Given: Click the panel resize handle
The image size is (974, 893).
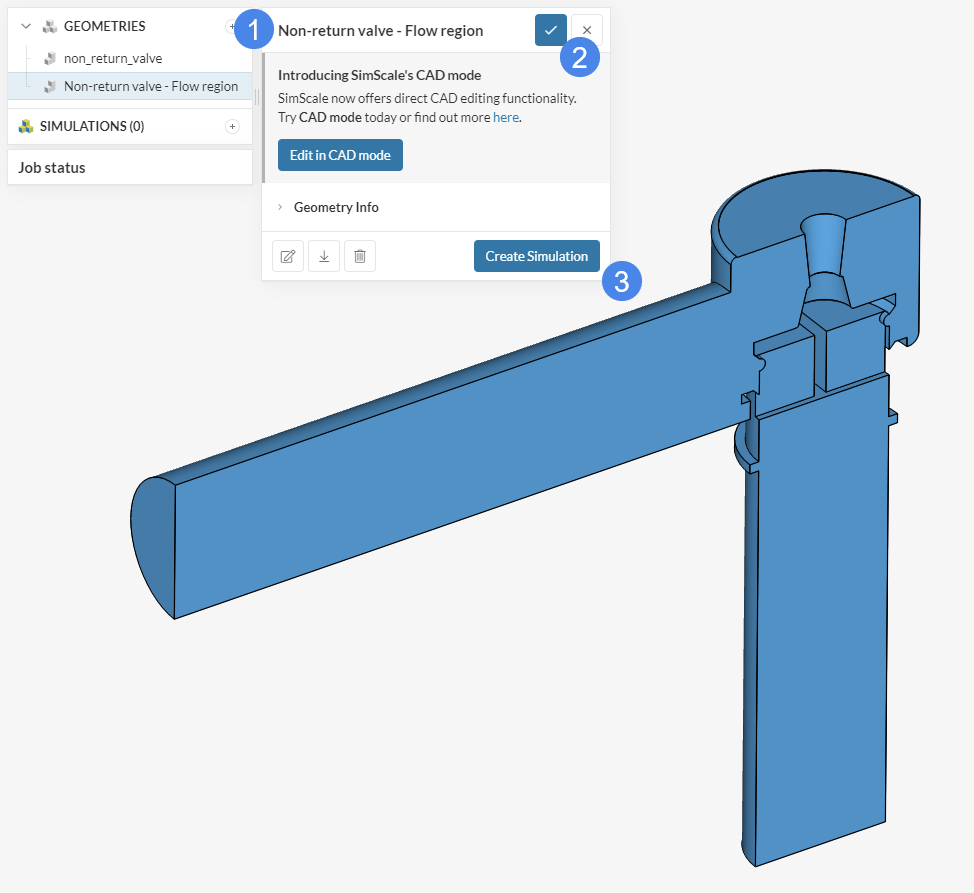Looking at the screenshot, I should (257, 96).
